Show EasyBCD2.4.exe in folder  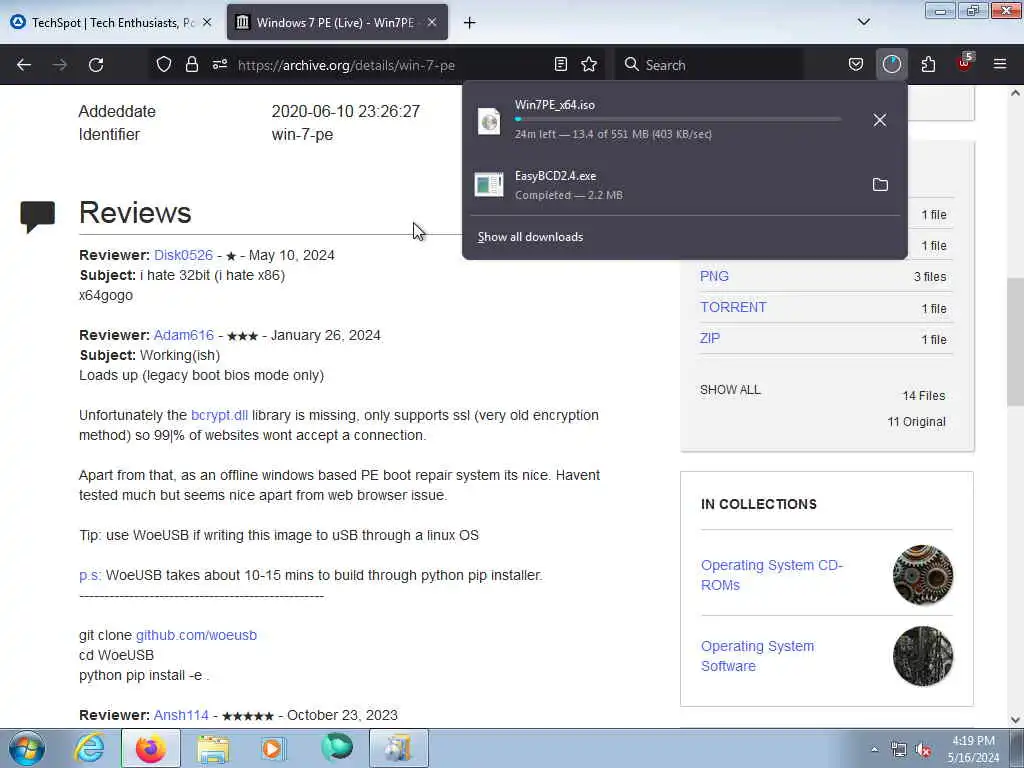[880, 185]
